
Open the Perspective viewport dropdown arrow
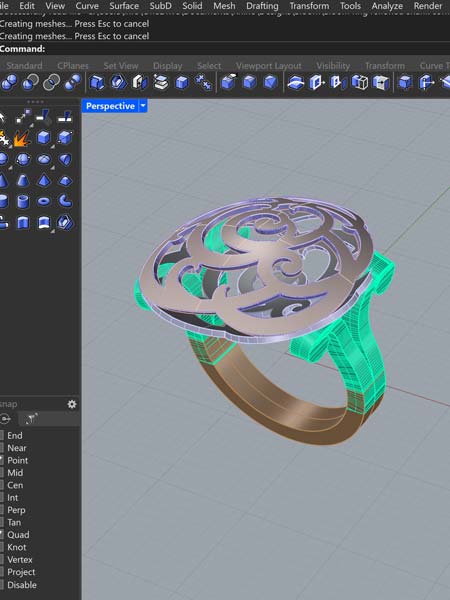(x=143, y=106)
